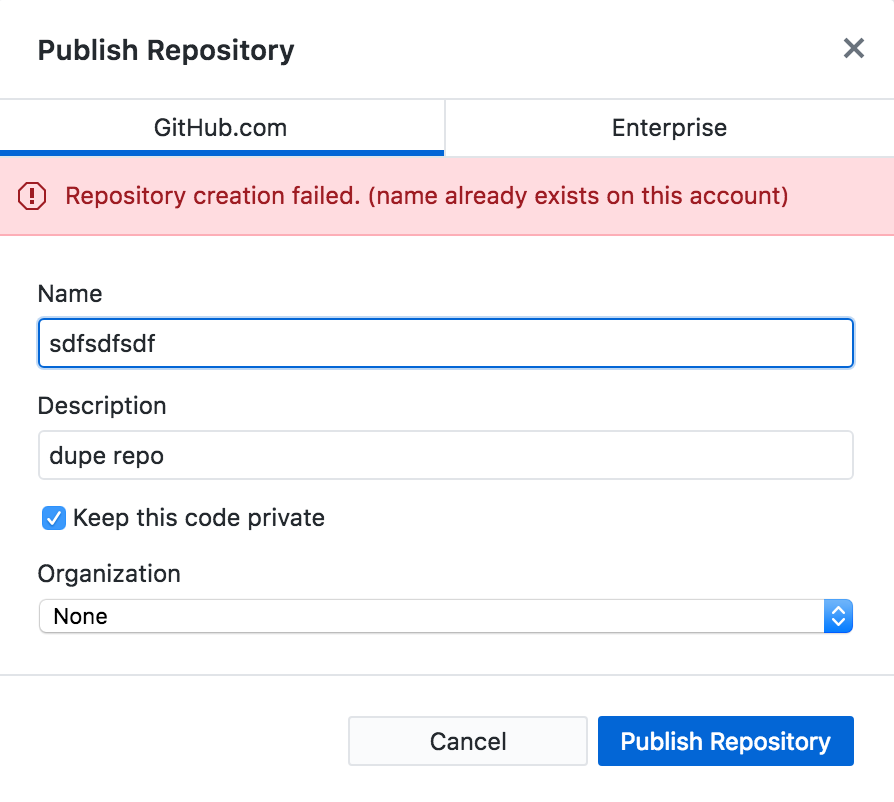Screen dimensions: 894x802
Task: Click the 'Keep this code private' label
Action: 199,518
